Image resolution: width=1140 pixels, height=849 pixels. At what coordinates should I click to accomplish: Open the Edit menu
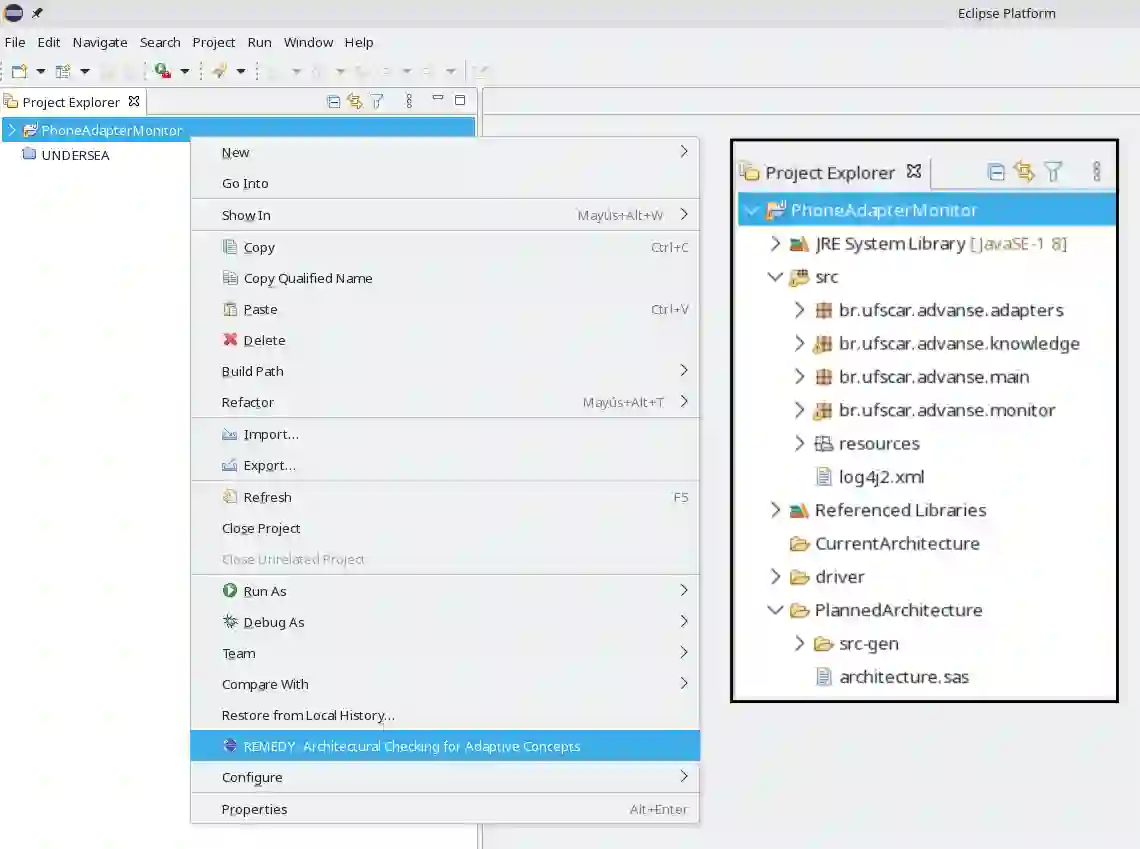pyautogui.click(x=49, y=42)
